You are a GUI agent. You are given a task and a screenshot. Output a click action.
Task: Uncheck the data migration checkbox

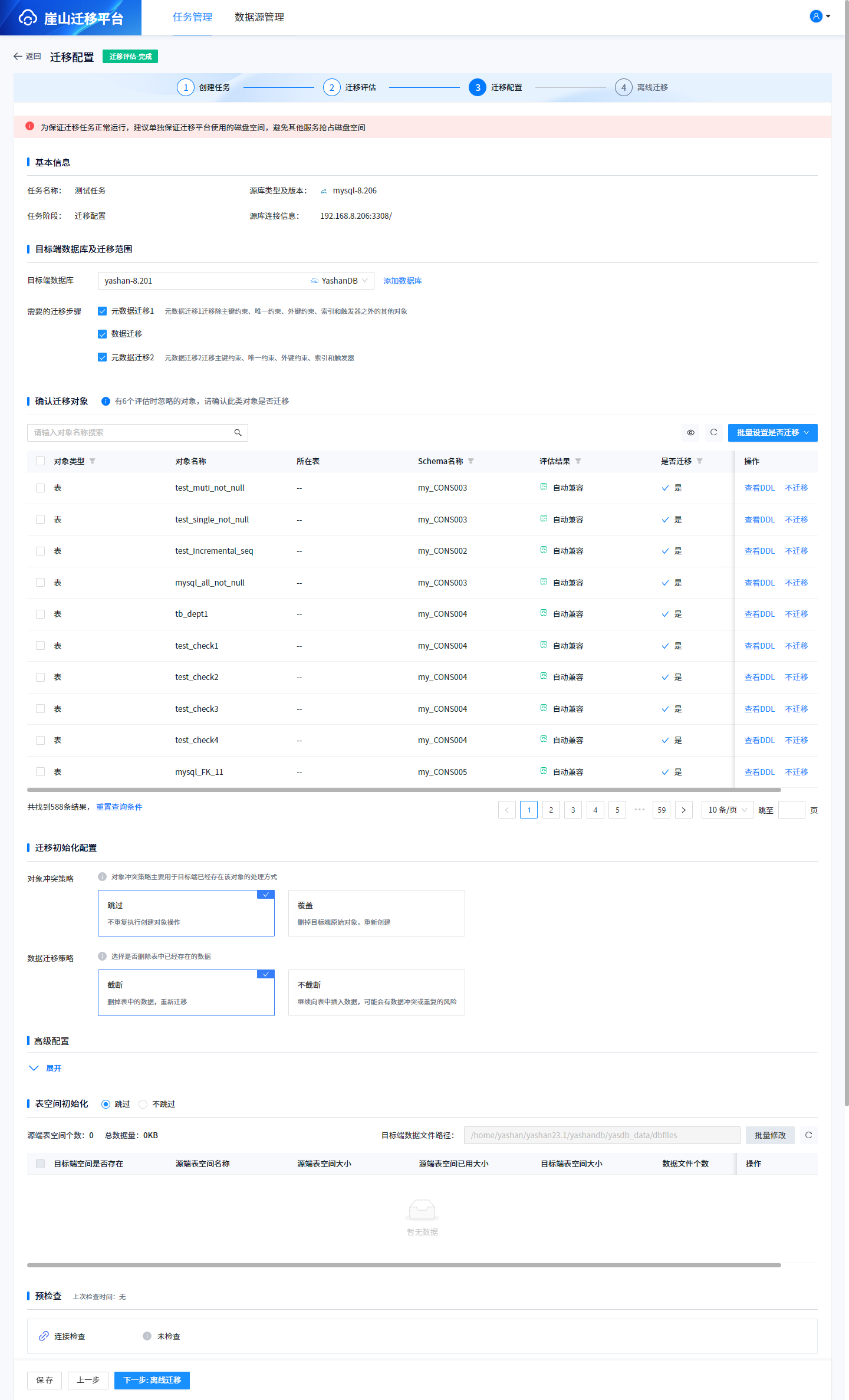tap(103, 334)
